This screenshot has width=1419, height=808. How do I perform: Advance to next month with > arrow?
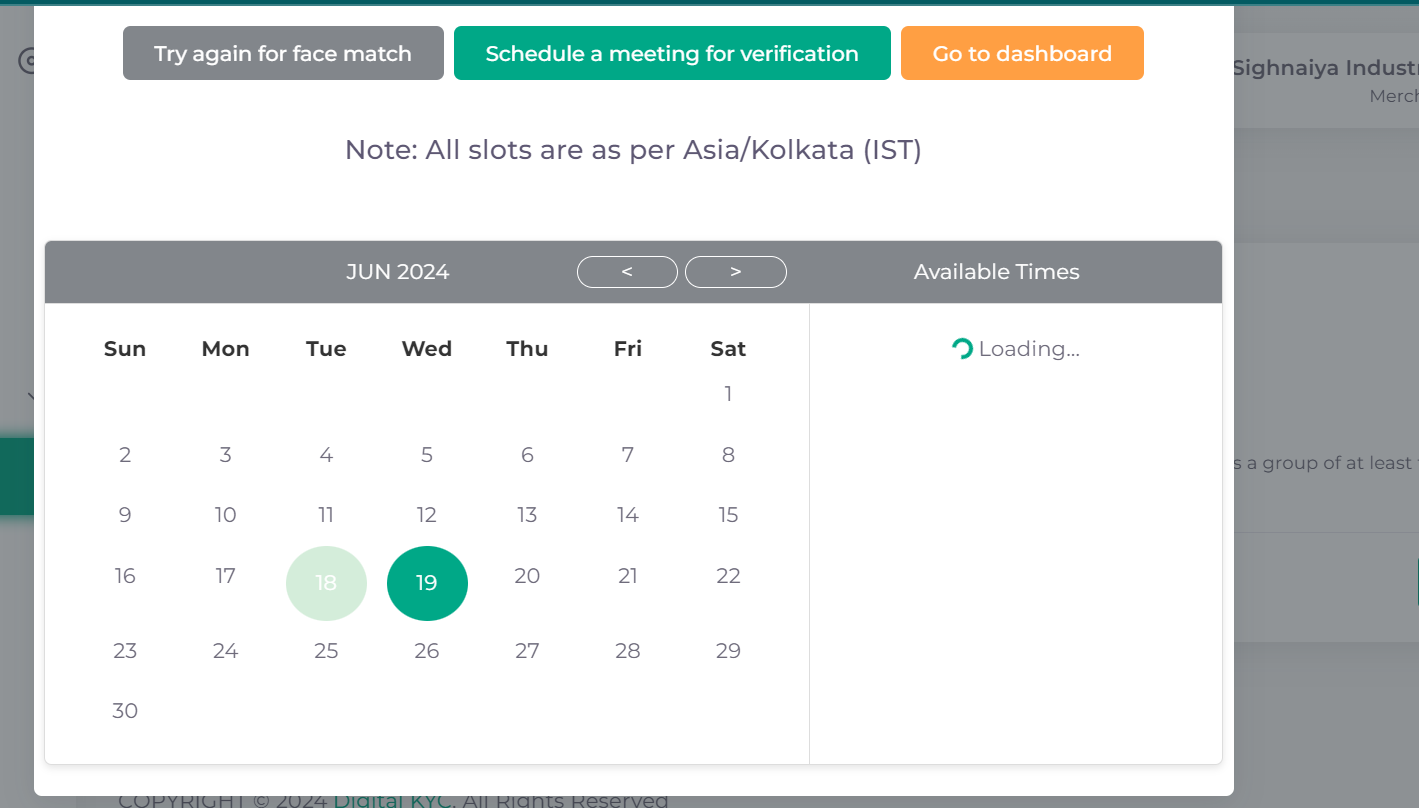point(736,272)
